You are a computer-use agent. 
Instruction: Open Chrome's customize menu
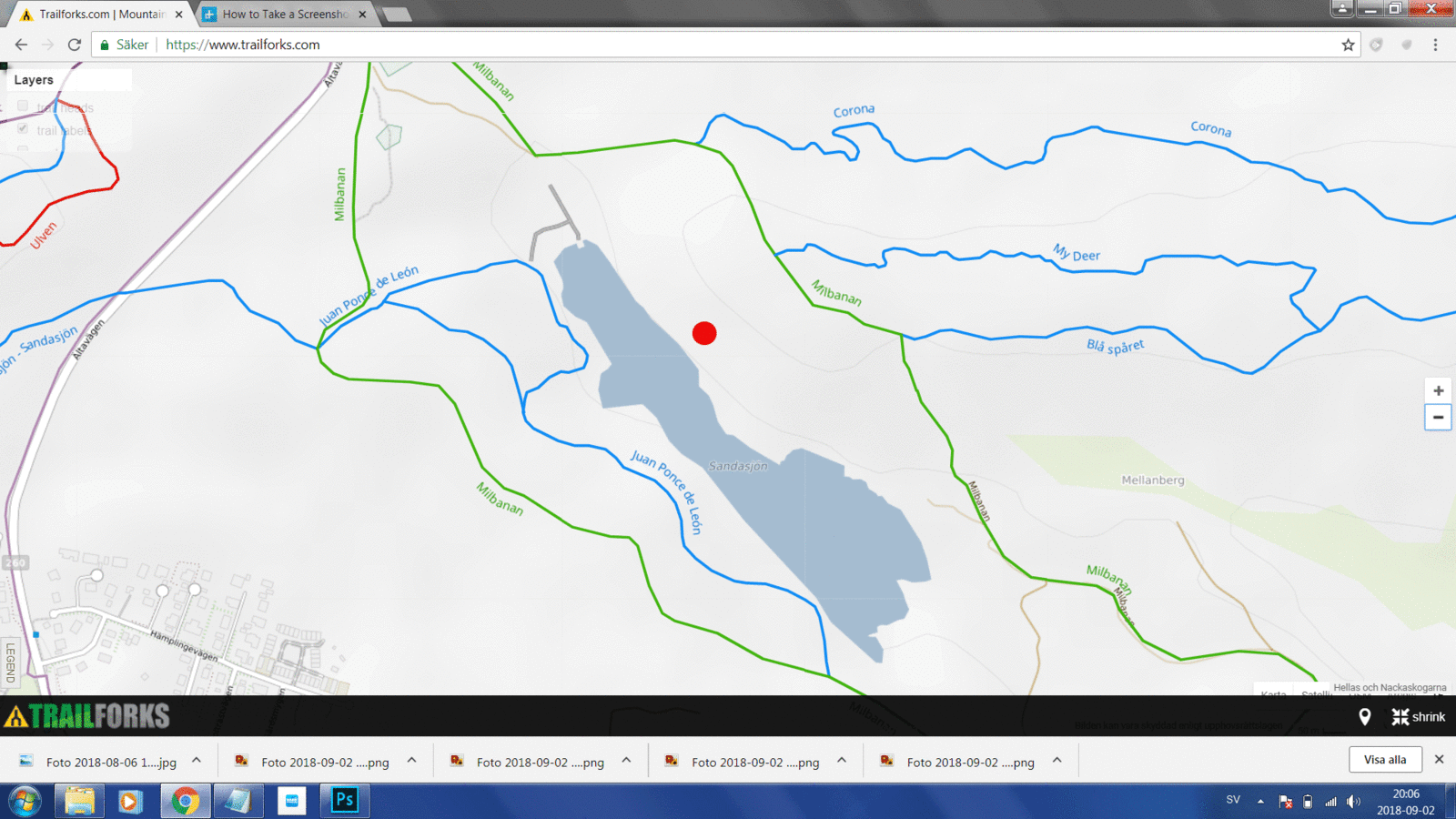1436,44
